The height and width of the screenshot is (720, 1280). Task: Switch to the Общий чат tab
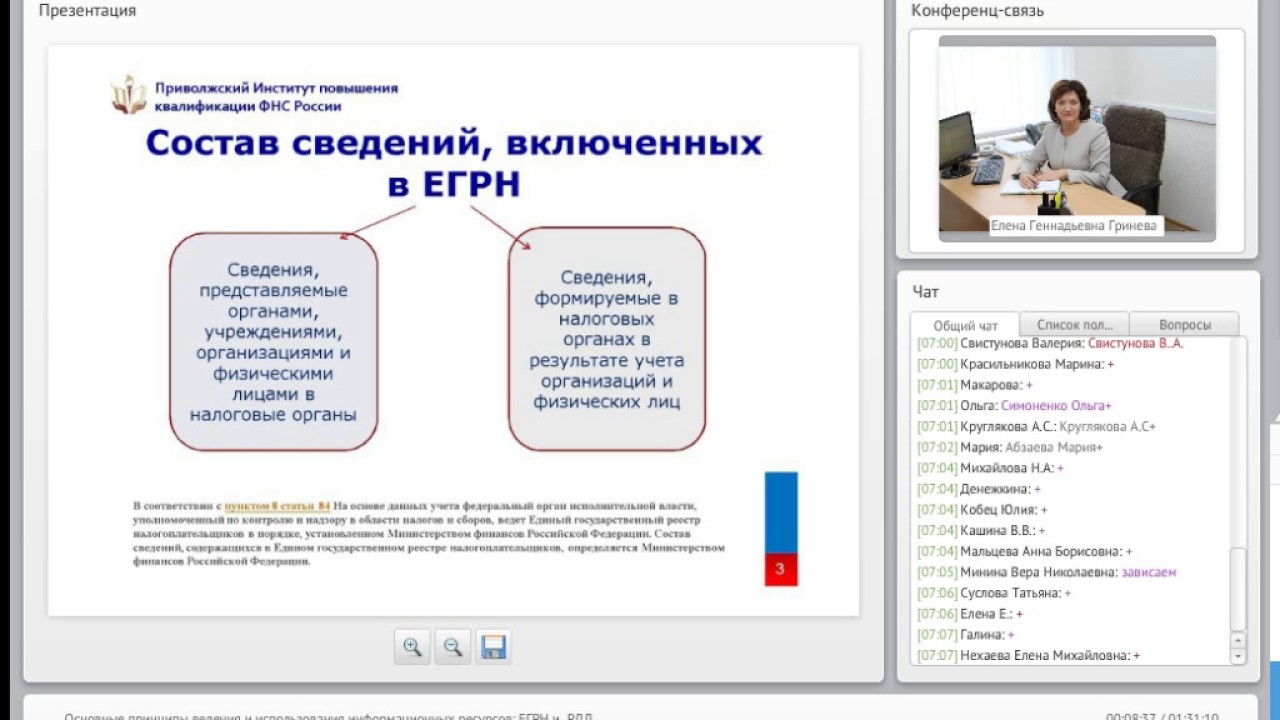(965, 325)
